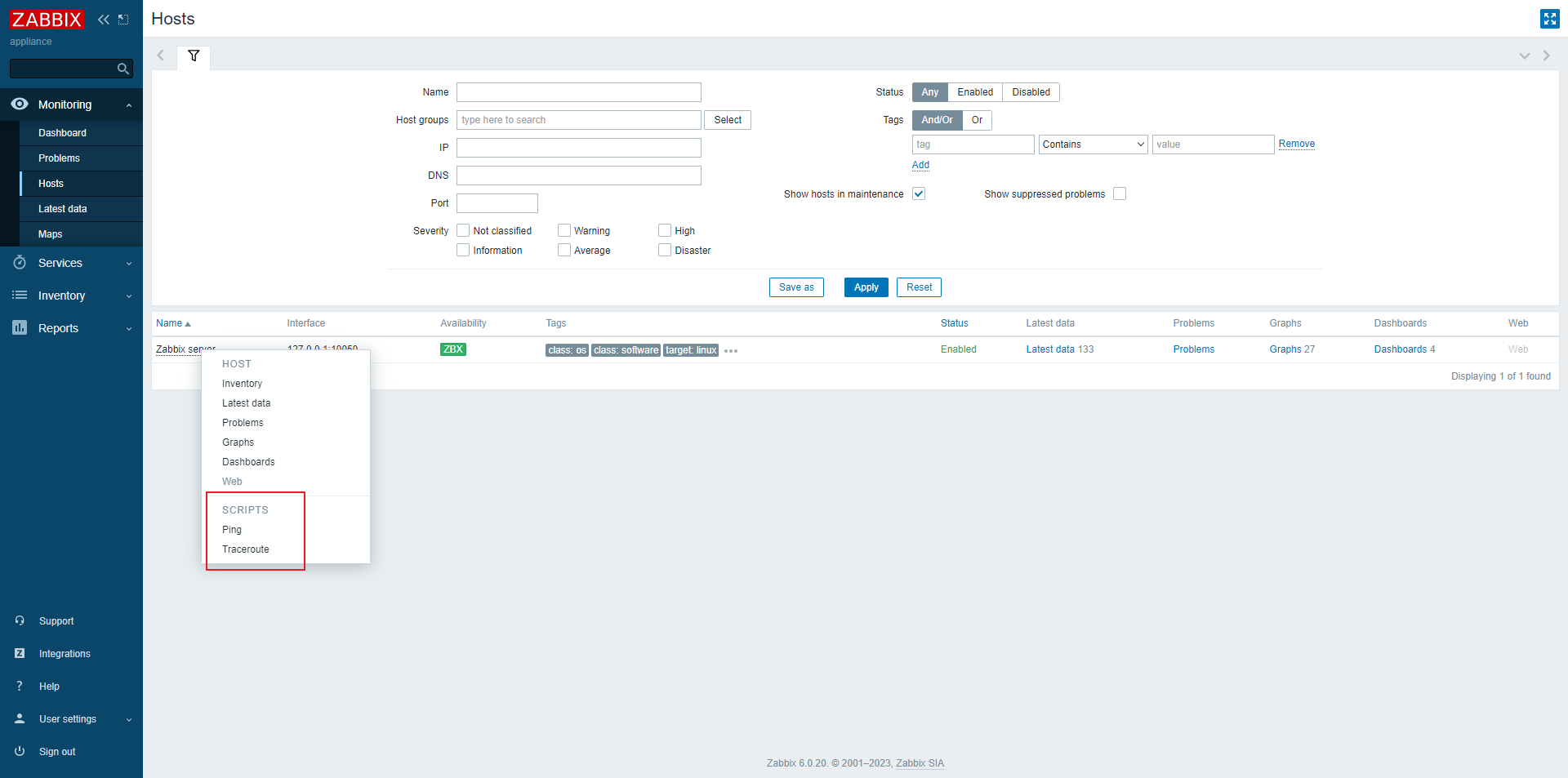Screen dimensions: 1568x778
Task: Click the previous filter tab arrow
Action: pos(161,56)
